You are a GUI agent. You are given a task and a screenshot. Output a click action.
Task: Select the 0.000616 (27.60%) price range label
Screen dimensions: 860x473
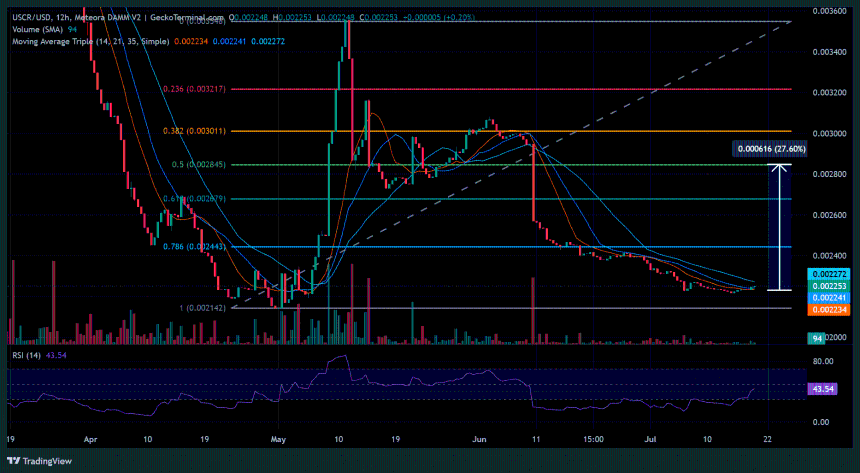click(x=772, y=149)
